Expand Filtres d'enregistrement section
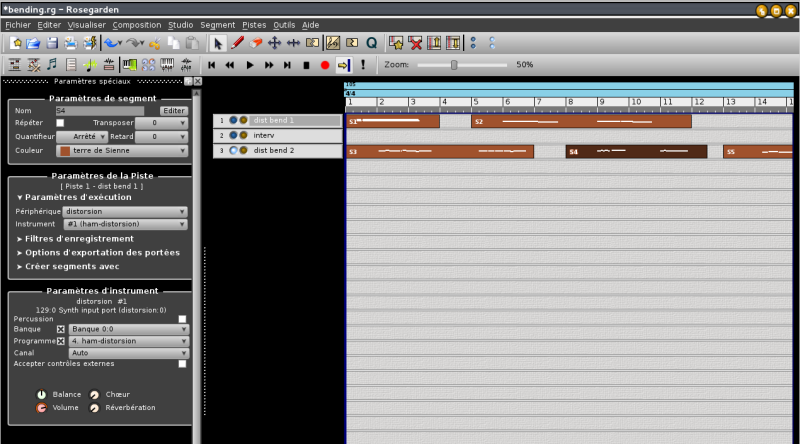 (75, 239)
